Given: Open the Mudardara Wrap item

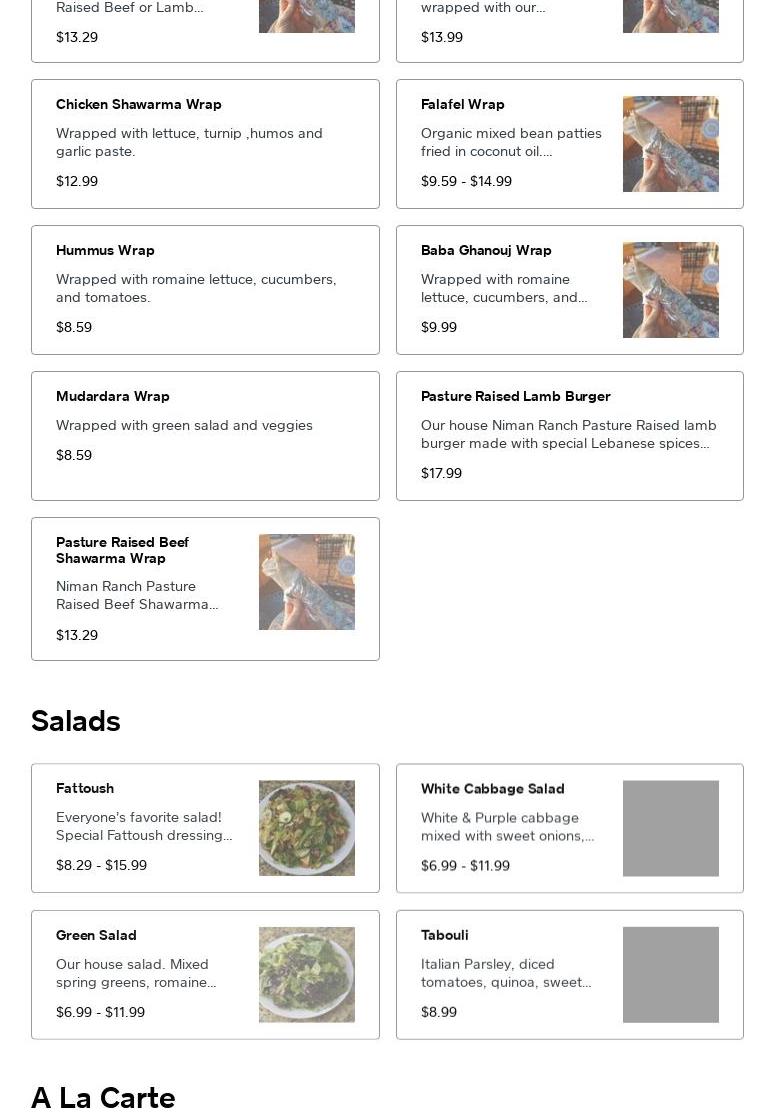Looking at the screenshot, I should (x=205, y=436).
